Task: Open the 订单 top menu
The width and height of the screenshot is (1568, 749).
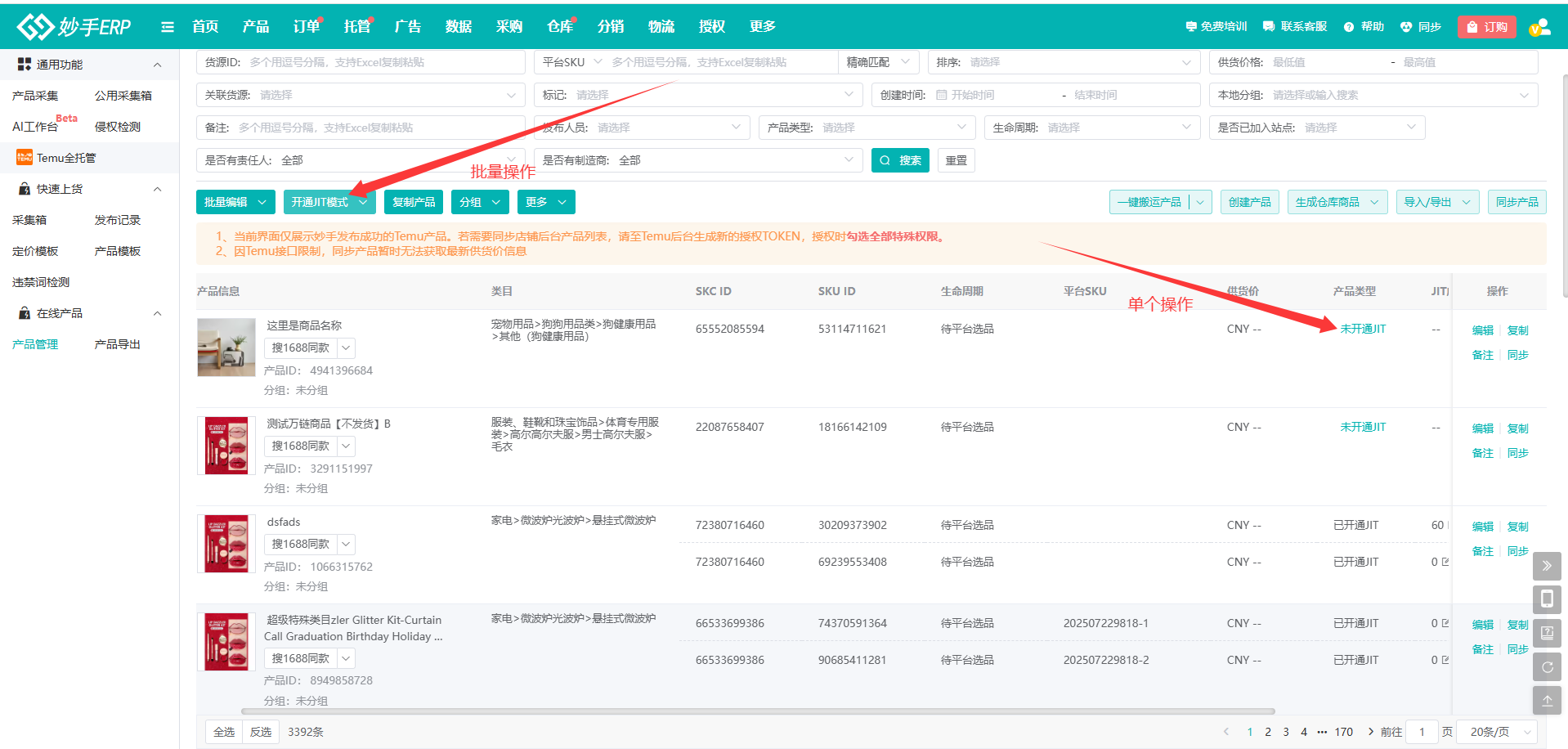Action: (307, 27)
